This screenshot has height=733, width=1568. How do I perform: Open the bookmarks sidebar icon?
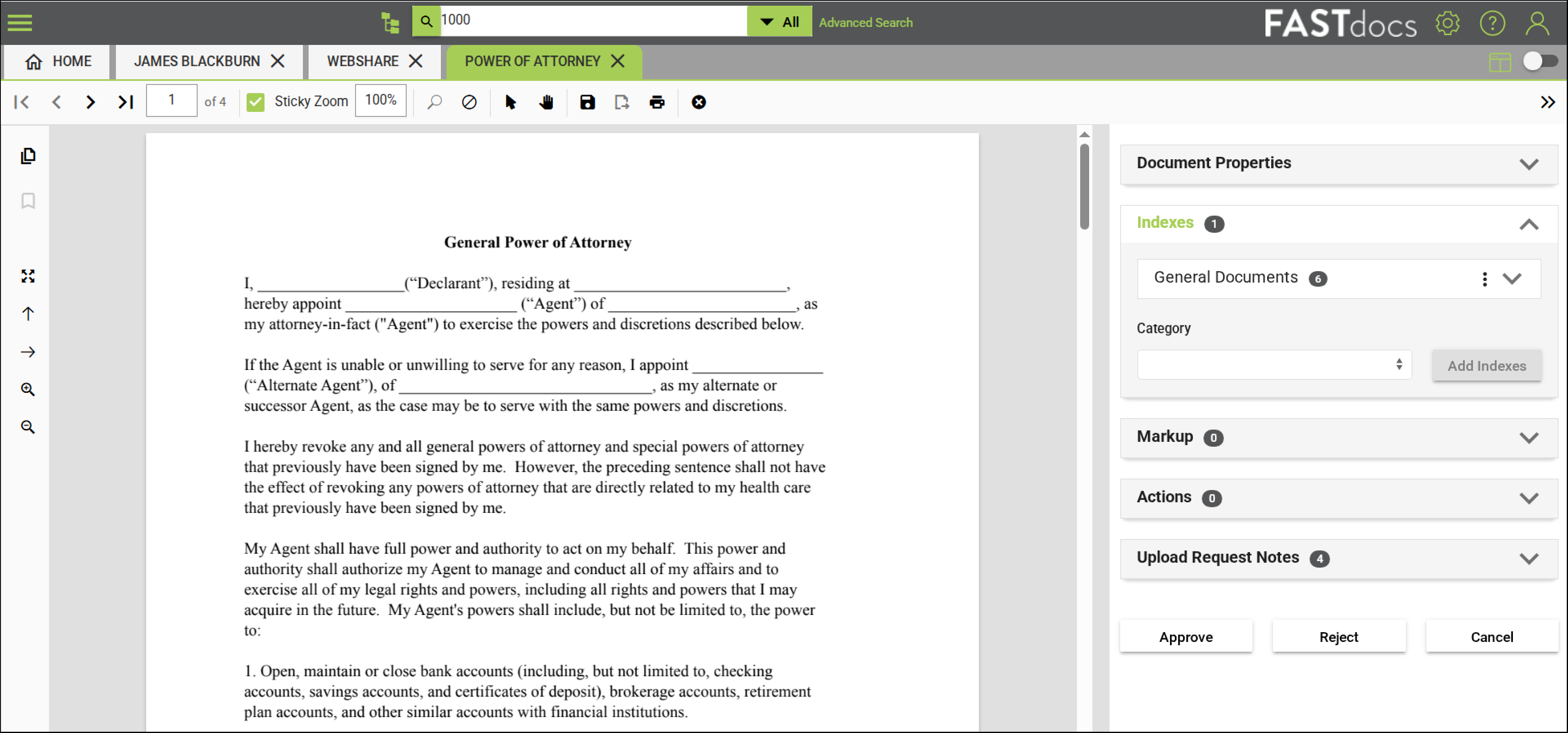28,201
